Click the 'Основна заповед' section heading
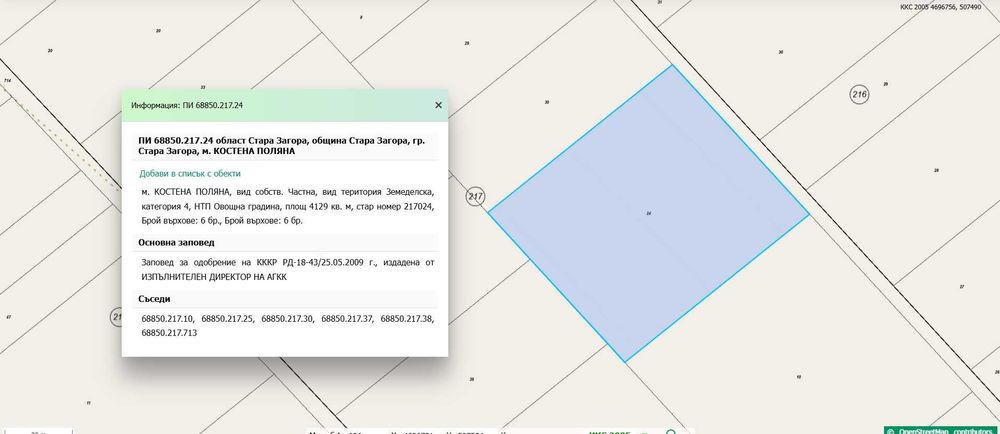The width and height of the screenshot is (1000, 434). pyautogui.click(x=176, y=243)
